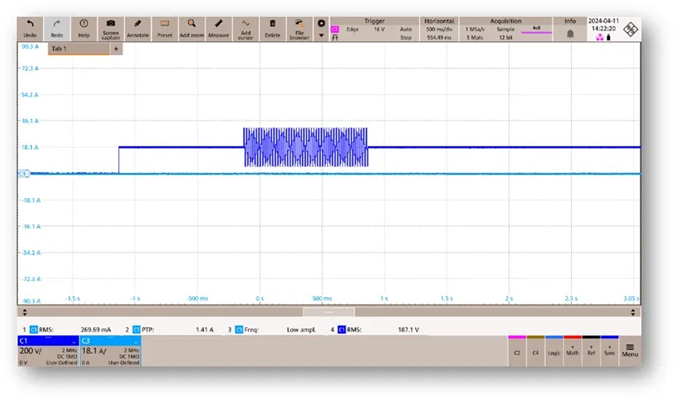This screenshot has height=400, width=675.
Task: Click the Redo arrow icon
Action: coord(57,27)
